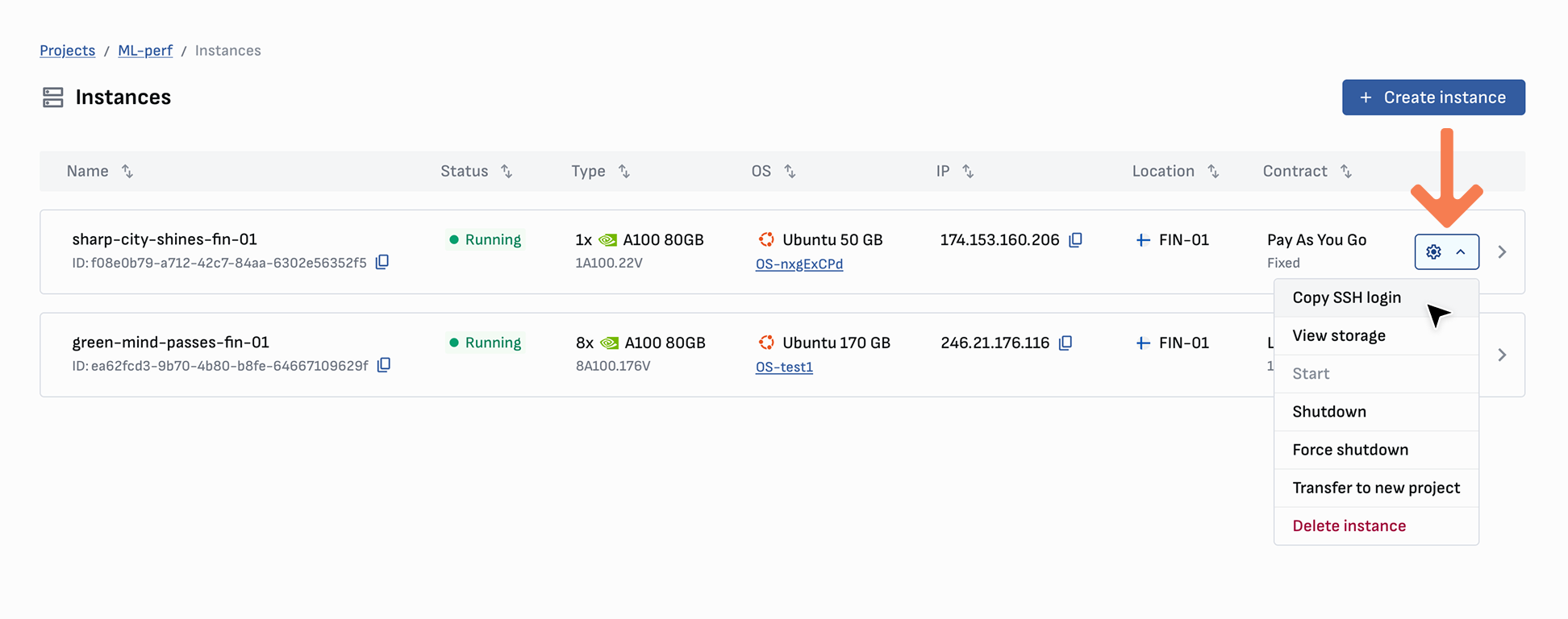This screenshot has height=619, width=1568.
Task: Open the OS-nxgExCPd volume link
Action: tap(799, 264)
